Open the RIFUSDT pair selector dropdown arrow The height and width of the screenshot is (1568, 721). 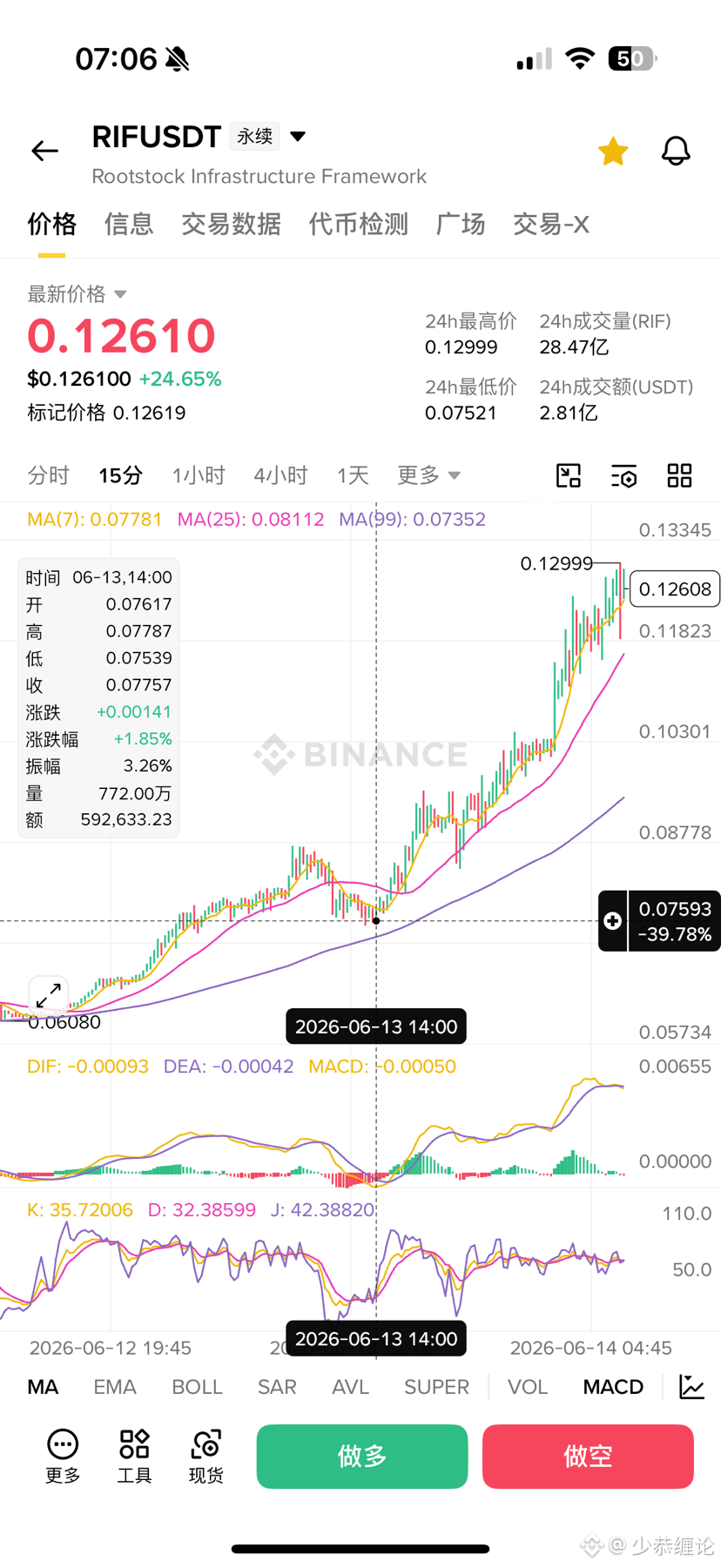(298, 136)
